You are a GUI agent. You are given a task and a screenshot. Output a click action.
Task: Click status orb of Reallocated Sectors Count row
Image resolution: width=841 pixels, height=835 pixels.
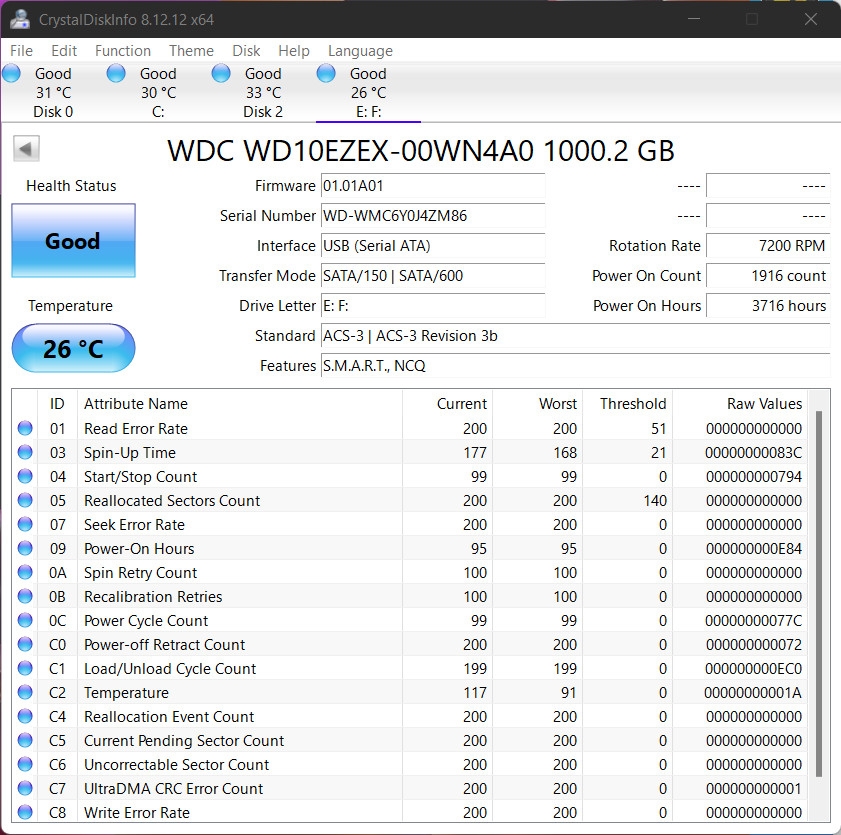(25, 500)
